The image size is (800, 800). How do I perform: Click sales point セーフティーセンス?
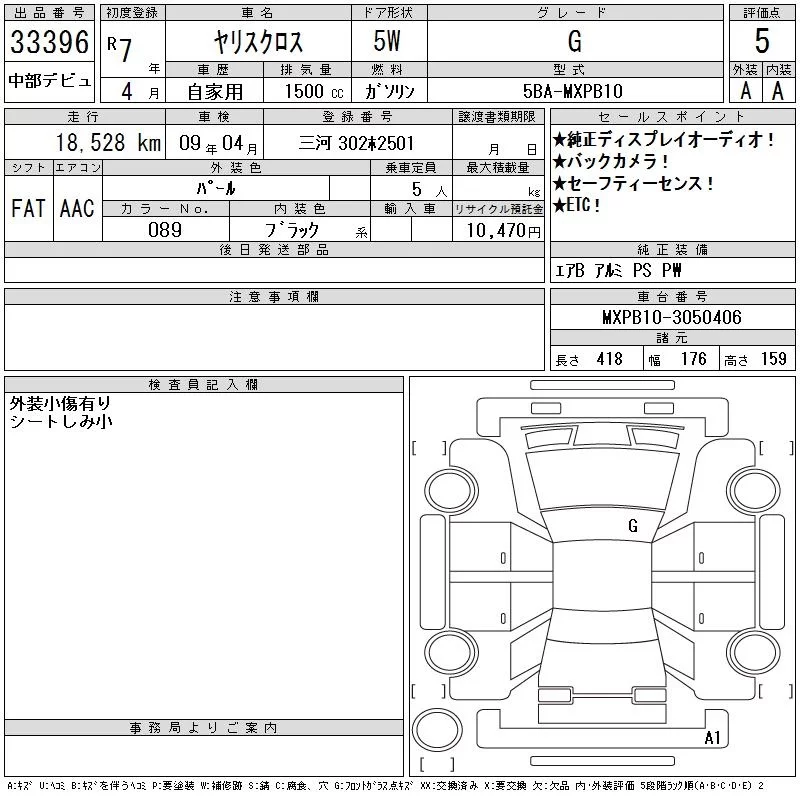634,184
